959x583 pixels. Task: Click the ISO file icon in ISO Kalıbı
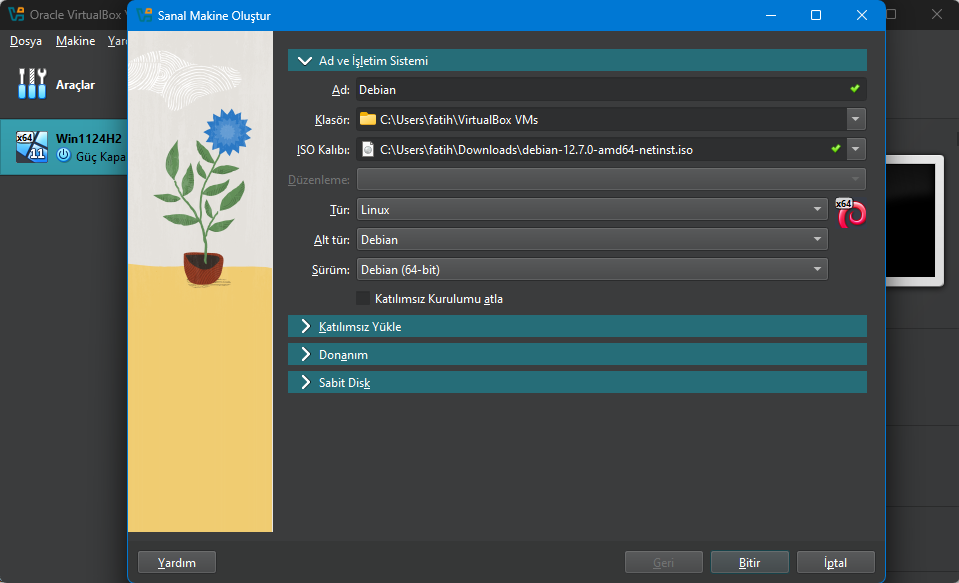click(368, 150)
